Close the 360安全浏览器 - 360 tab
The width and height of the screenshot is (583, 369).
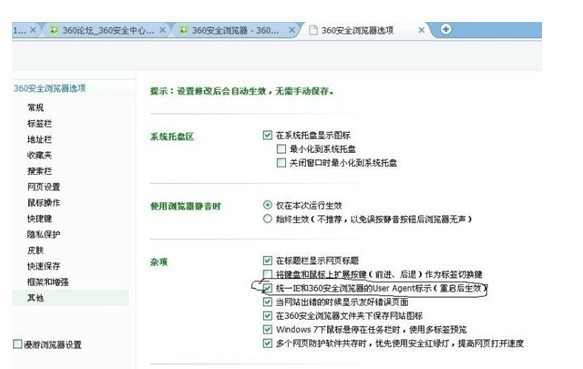(x=292, y=30)
